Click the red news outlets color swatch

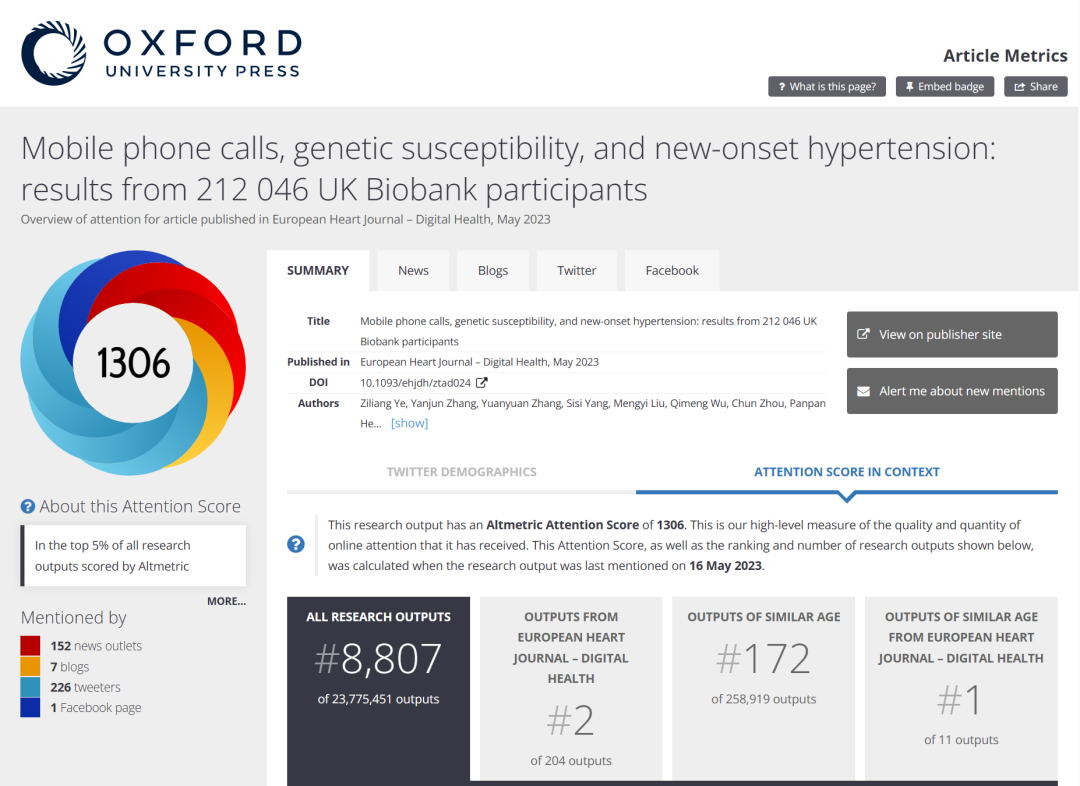pos(30,645)
